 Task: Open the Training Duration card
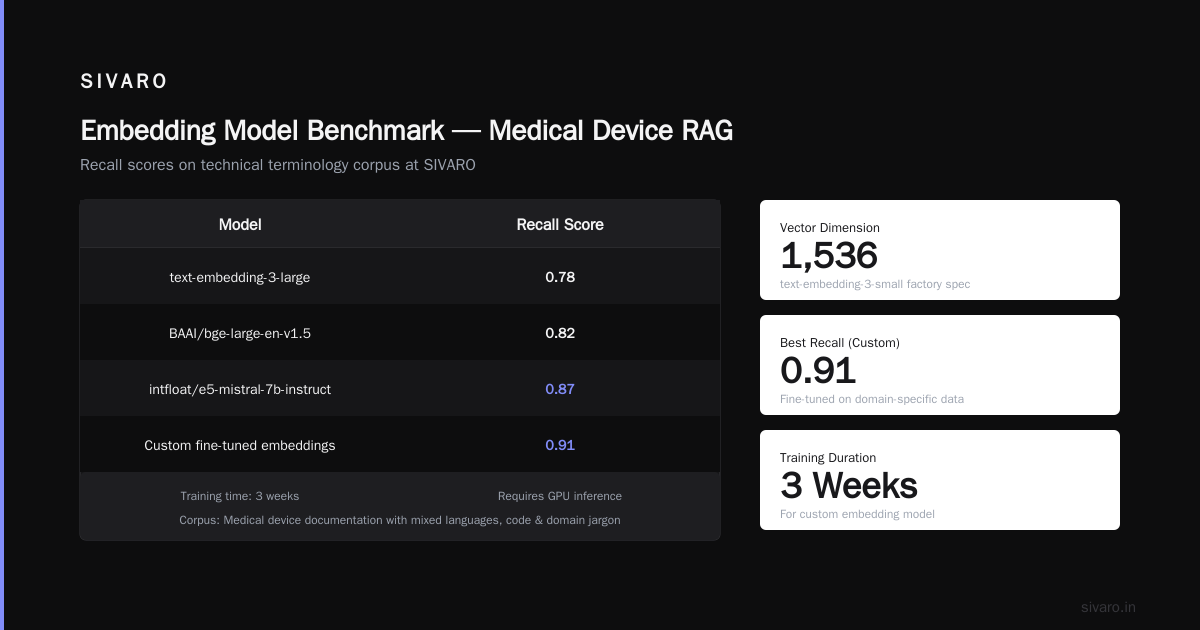tap(940, 480)
